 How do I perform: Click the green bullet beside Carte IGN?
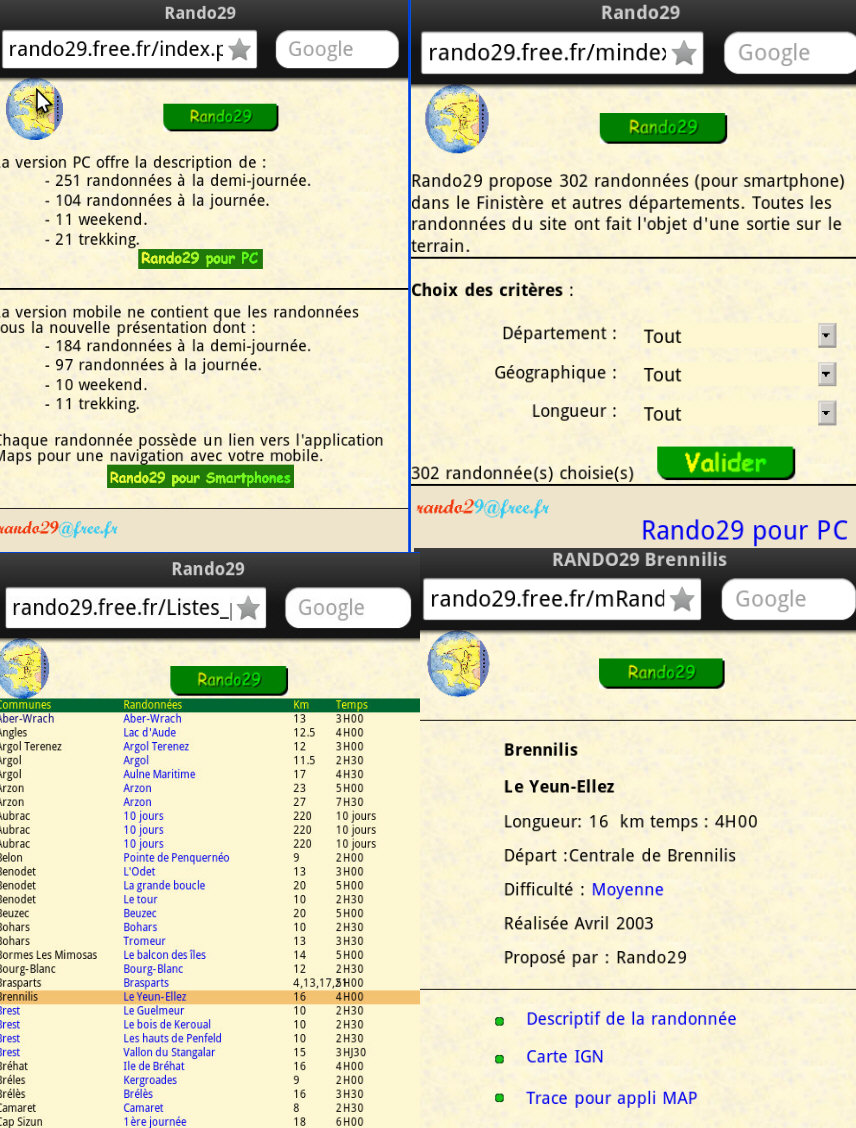(499, 1059)
